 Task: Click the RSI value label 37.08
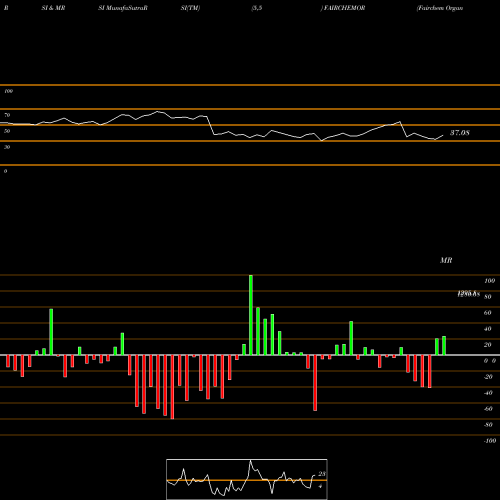click(x=460, y=133)
